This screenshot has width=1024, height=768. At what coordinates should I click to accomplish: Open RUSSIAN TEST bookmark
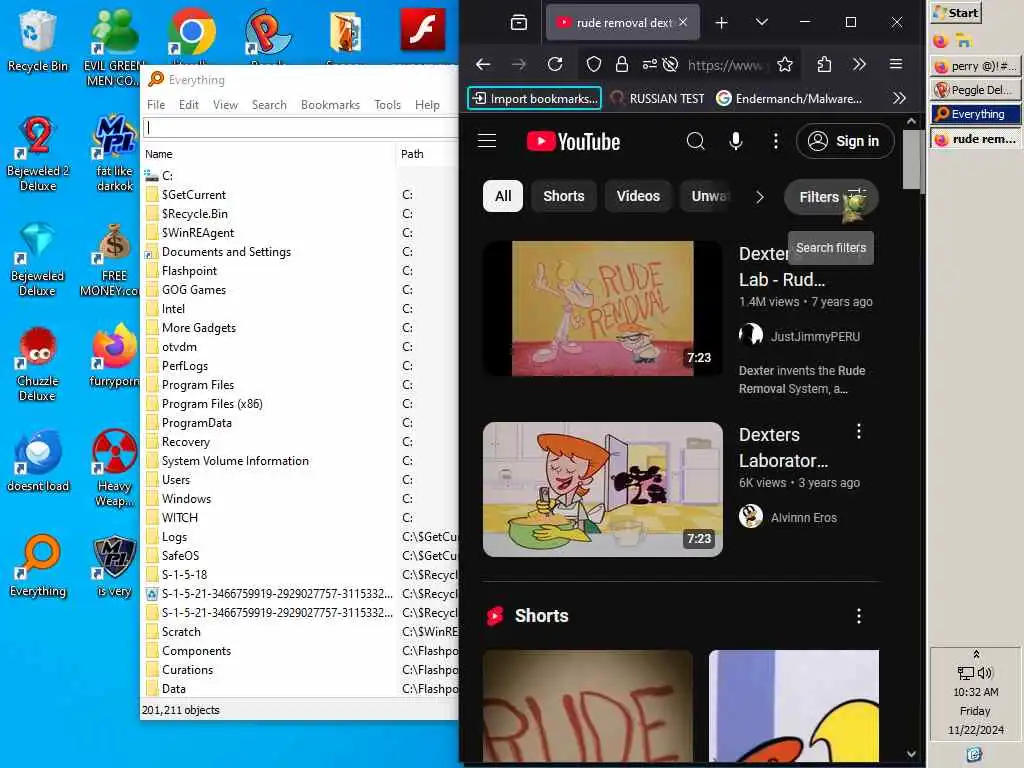tap(658, 98)
